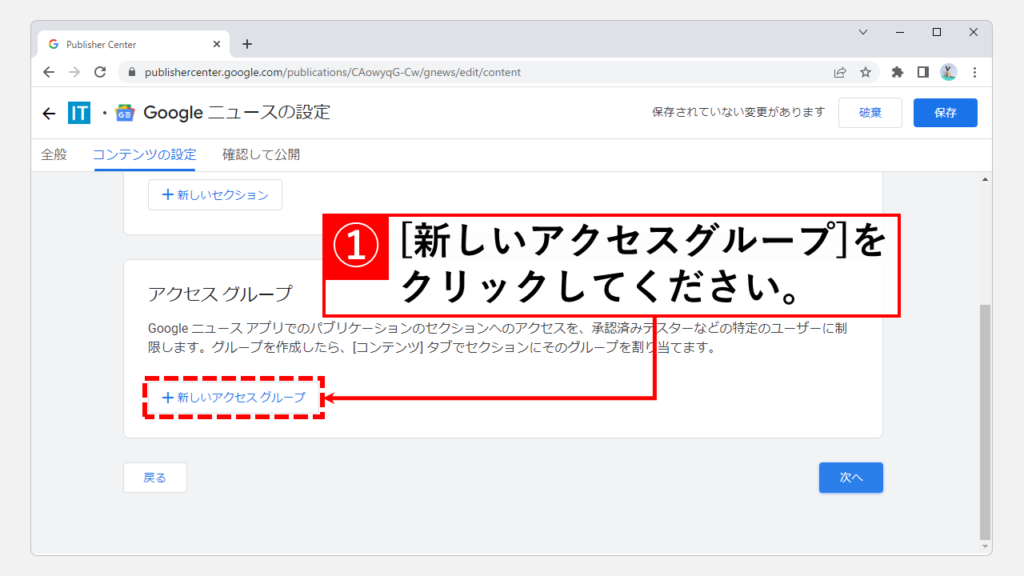Click the scrollbar down arrow
1024x576 pixels.
[x=985, y=547]
